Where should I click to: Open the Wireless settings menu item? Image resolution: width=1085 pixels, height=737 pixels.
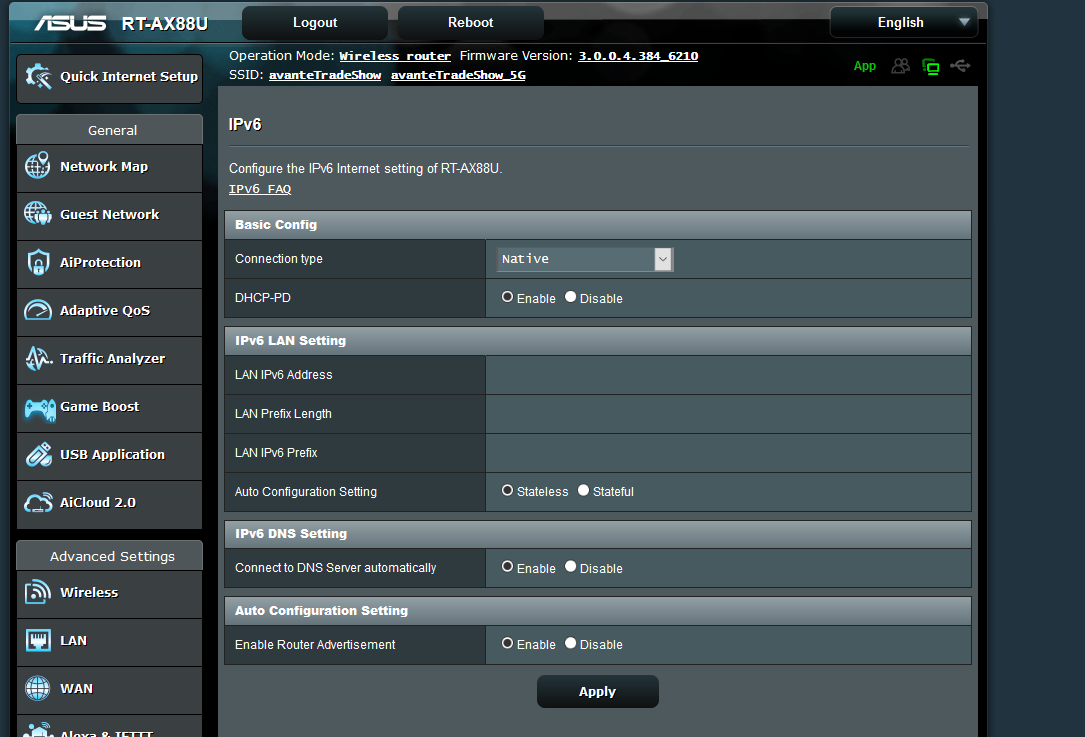click(x=109, y=594)
